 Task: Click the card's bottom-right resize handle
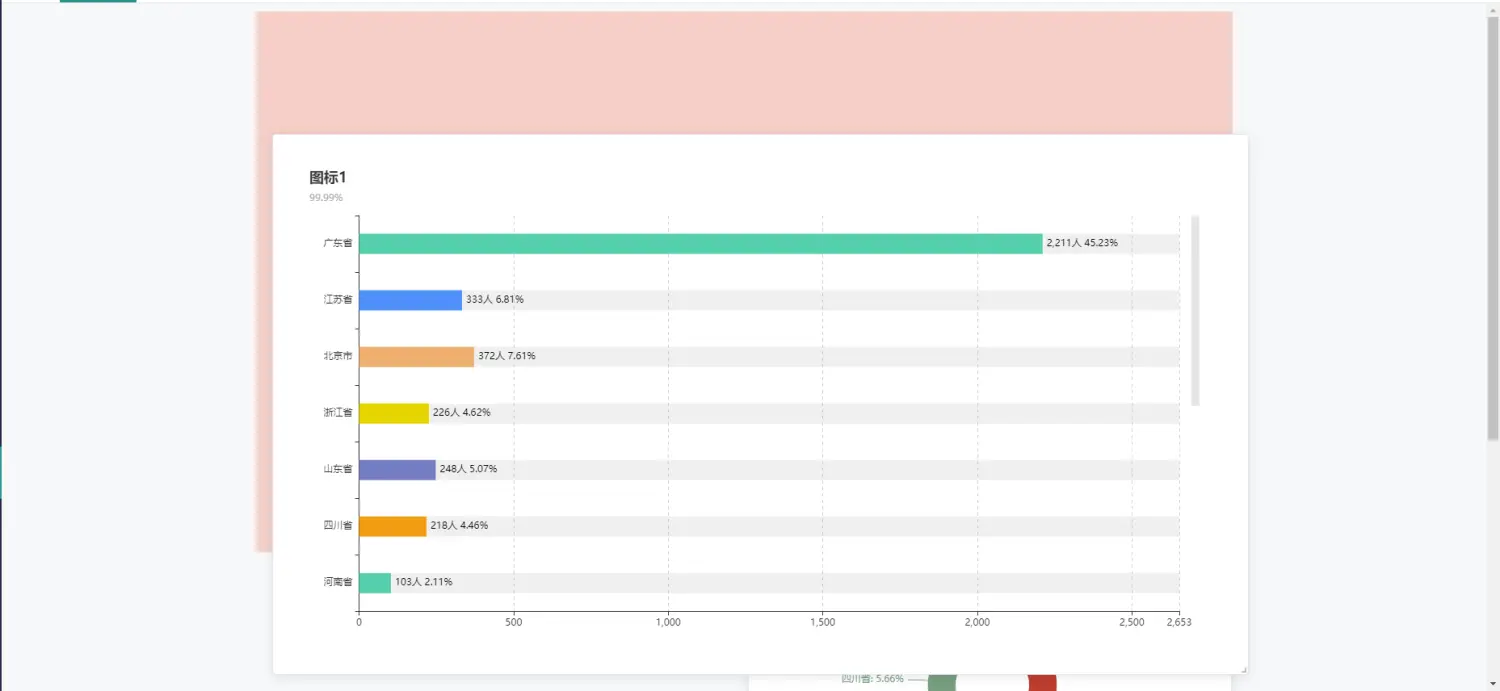point(1243,669)
